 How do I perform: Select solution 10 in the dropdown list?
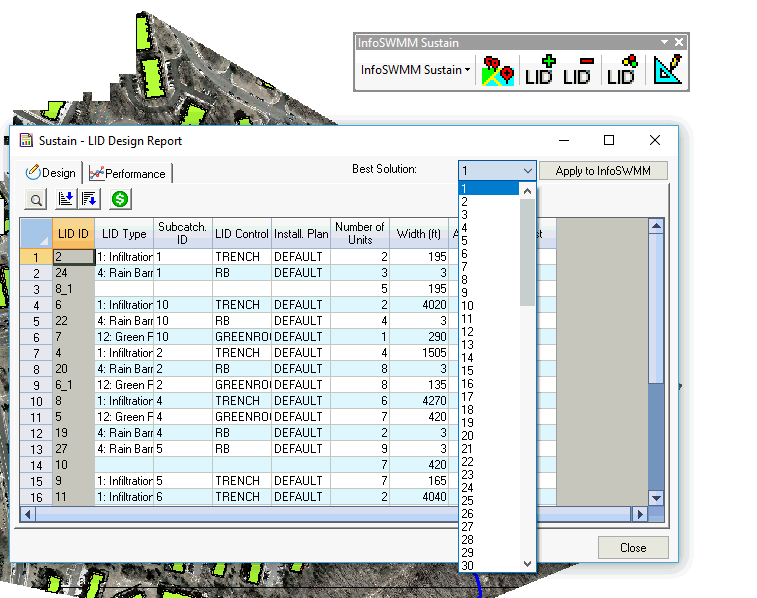tap(489, 306)
